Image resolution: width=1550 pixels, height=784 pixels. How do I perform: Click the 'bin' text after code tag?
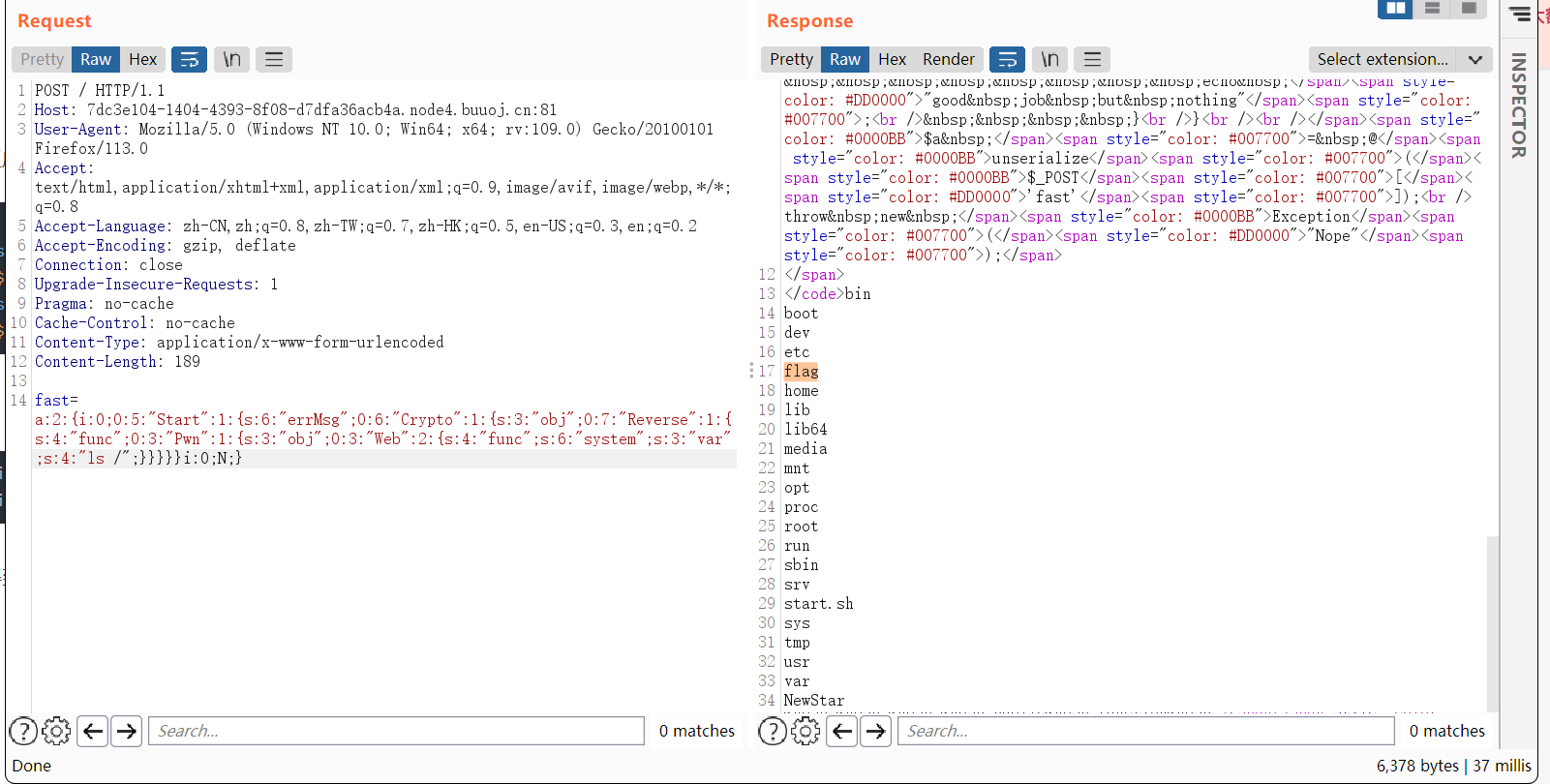(x=858, y=294)
